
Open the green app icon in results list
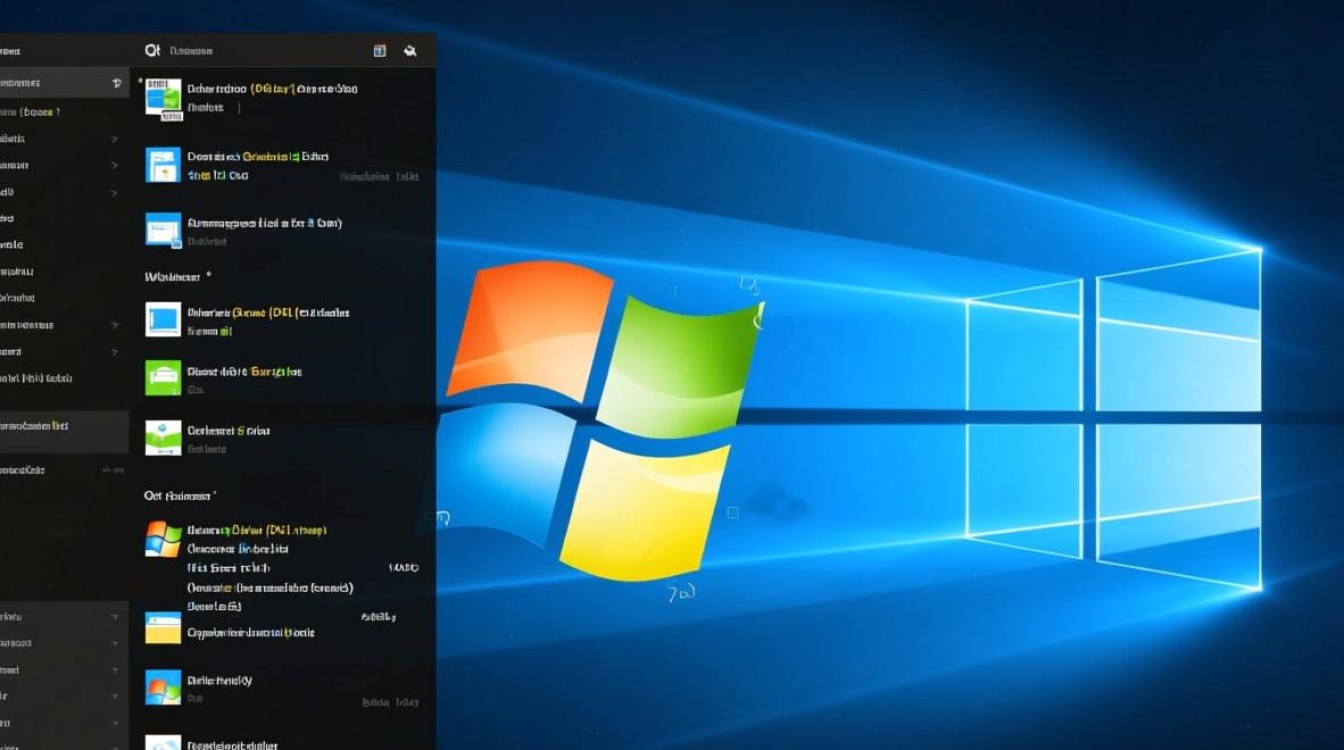pos(161,378)
